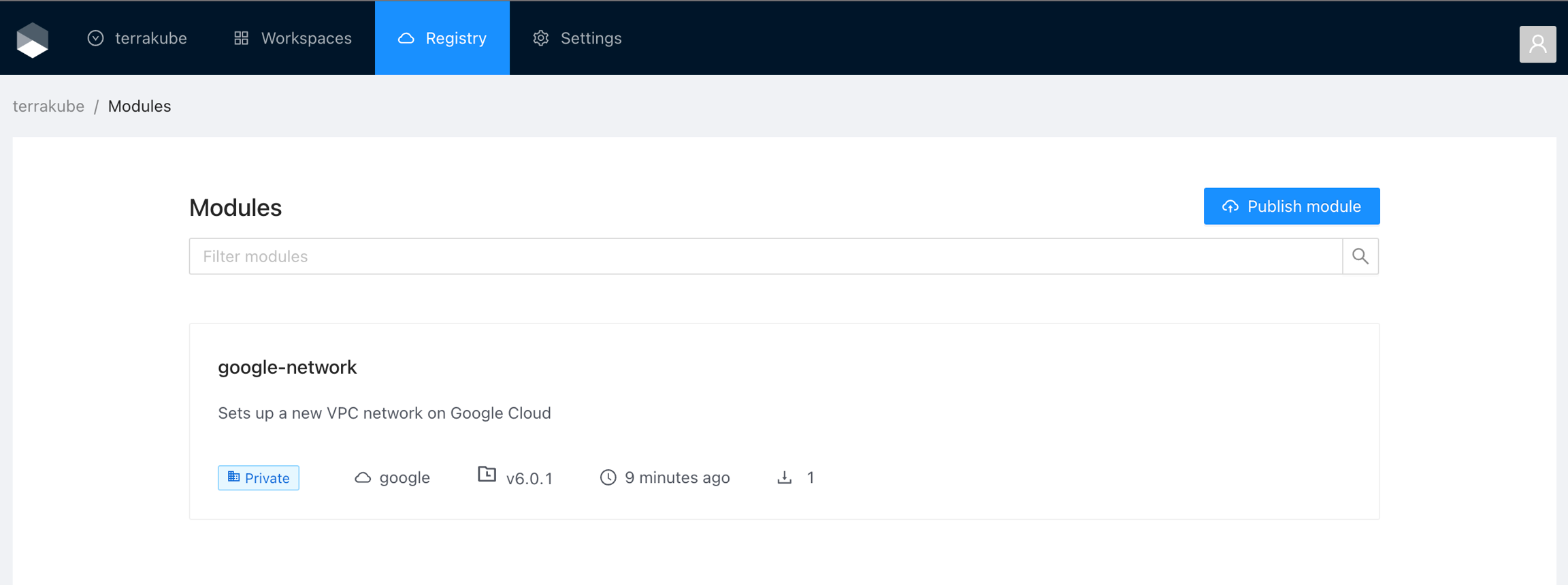Open the Settings menu item
The height and width of the screenshot is (585, 1568).
[578, 38]
